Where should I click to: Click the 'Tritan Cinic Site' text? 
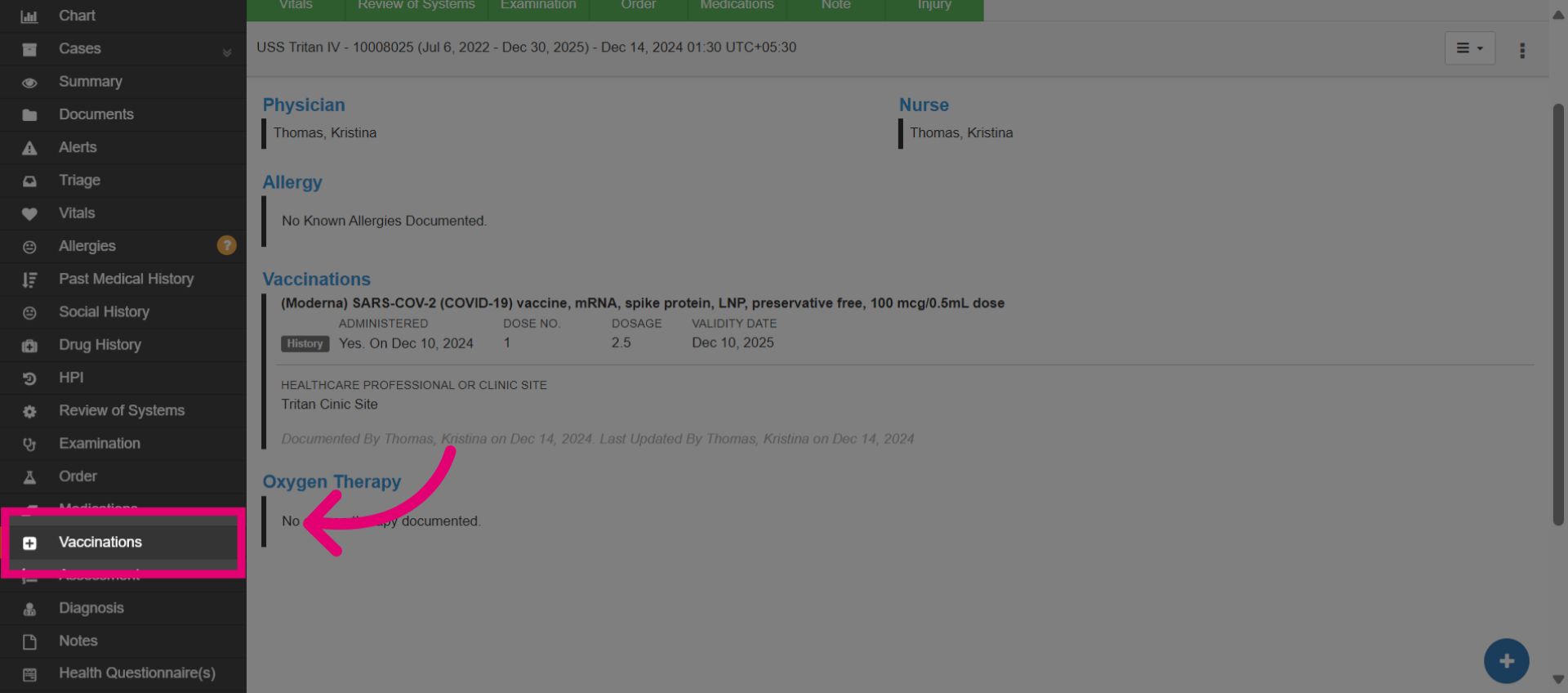pyautogui.click(x=329, y=405)
